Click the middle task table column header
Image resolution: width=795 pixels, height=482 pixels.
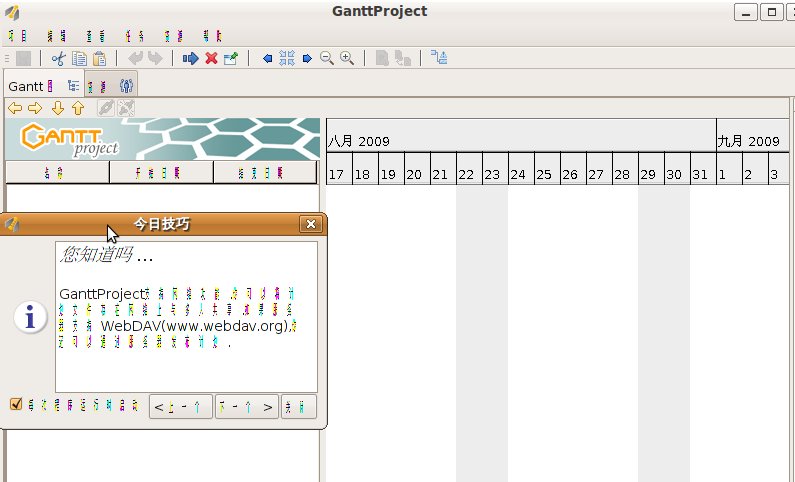click(x=161, y=173)
